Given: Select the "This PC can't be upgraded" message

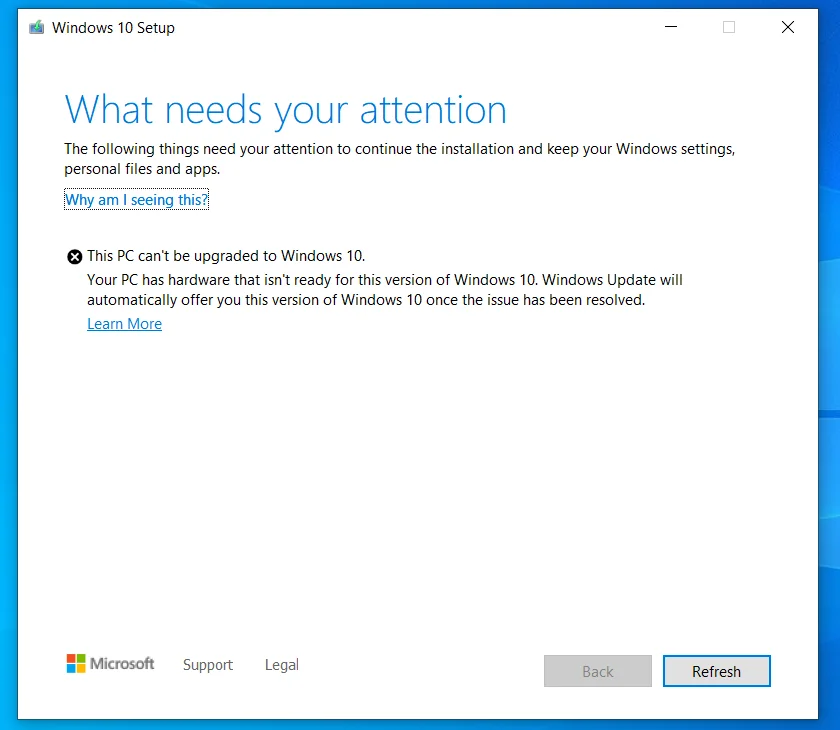Looking at the screenshot, I should (226, 256).
